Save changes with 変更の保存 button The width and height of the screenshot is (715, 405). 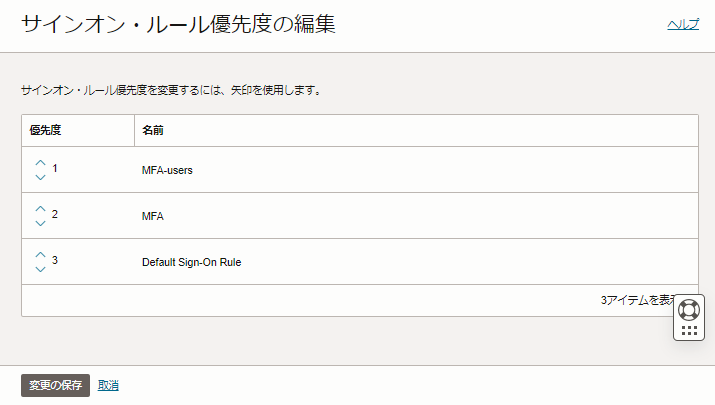pyautogui.click(x=56, y=386)
